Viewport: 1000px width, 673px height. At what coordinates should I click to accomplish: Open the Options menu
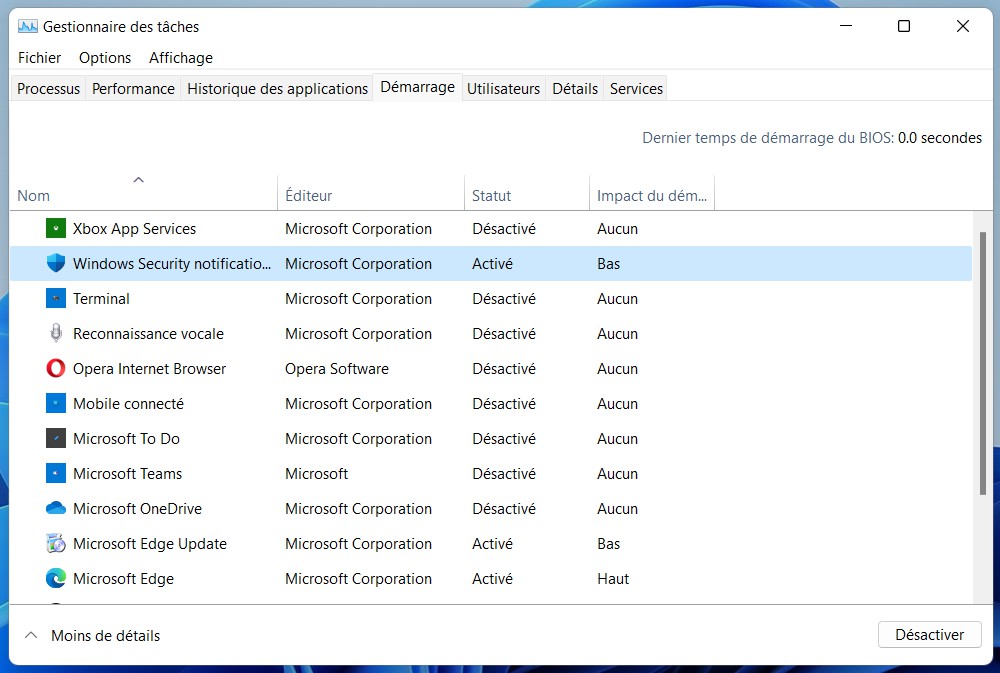(105, 57)
